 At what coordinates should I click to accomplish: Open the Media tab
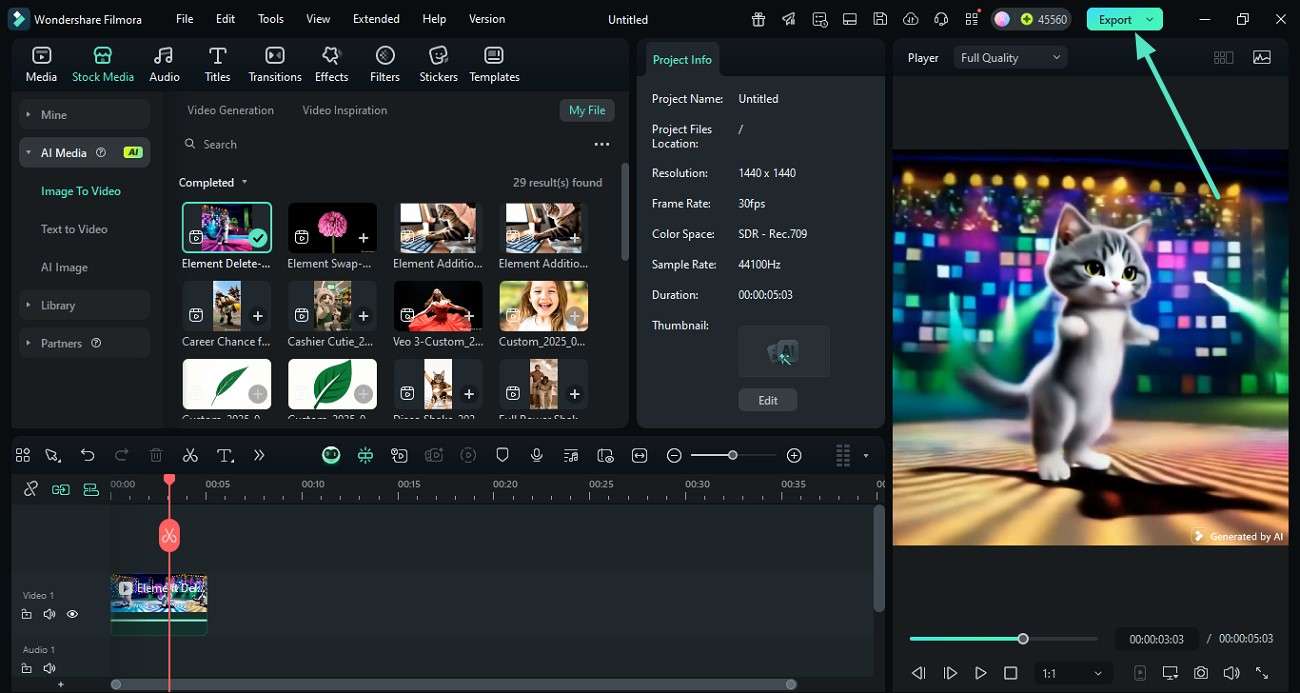pos(41,64)
